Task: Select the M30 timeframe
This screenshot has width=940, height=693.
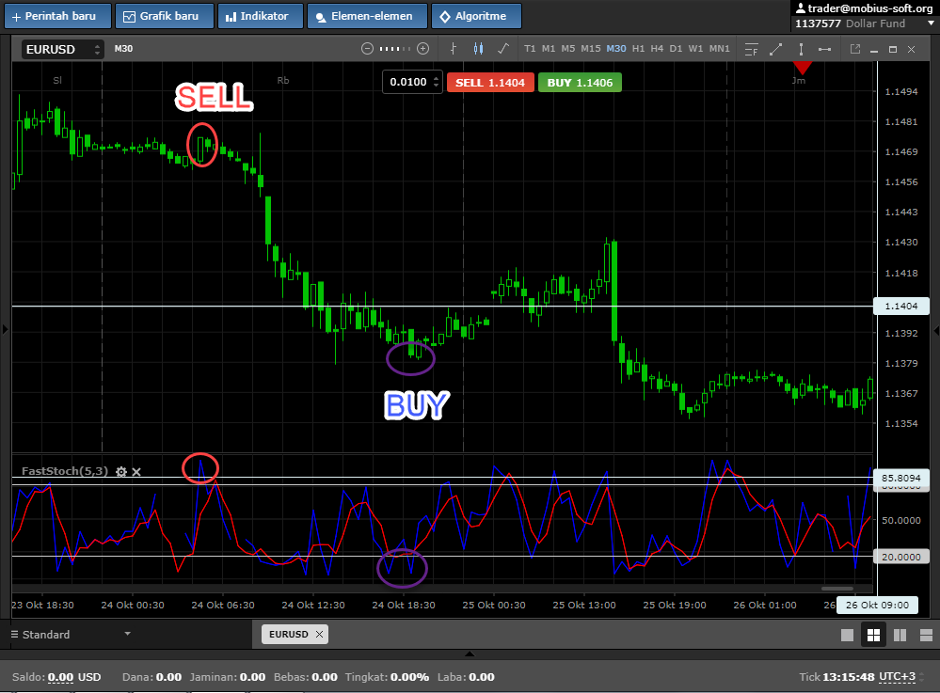Action: tap(616, 49)
